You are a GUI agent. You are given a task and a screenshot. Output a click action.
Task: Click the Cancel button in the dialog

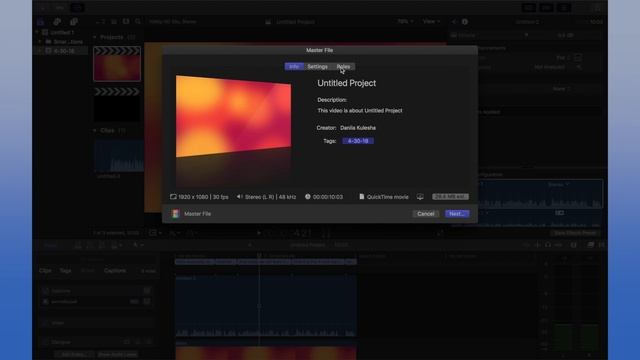point(425,213)
